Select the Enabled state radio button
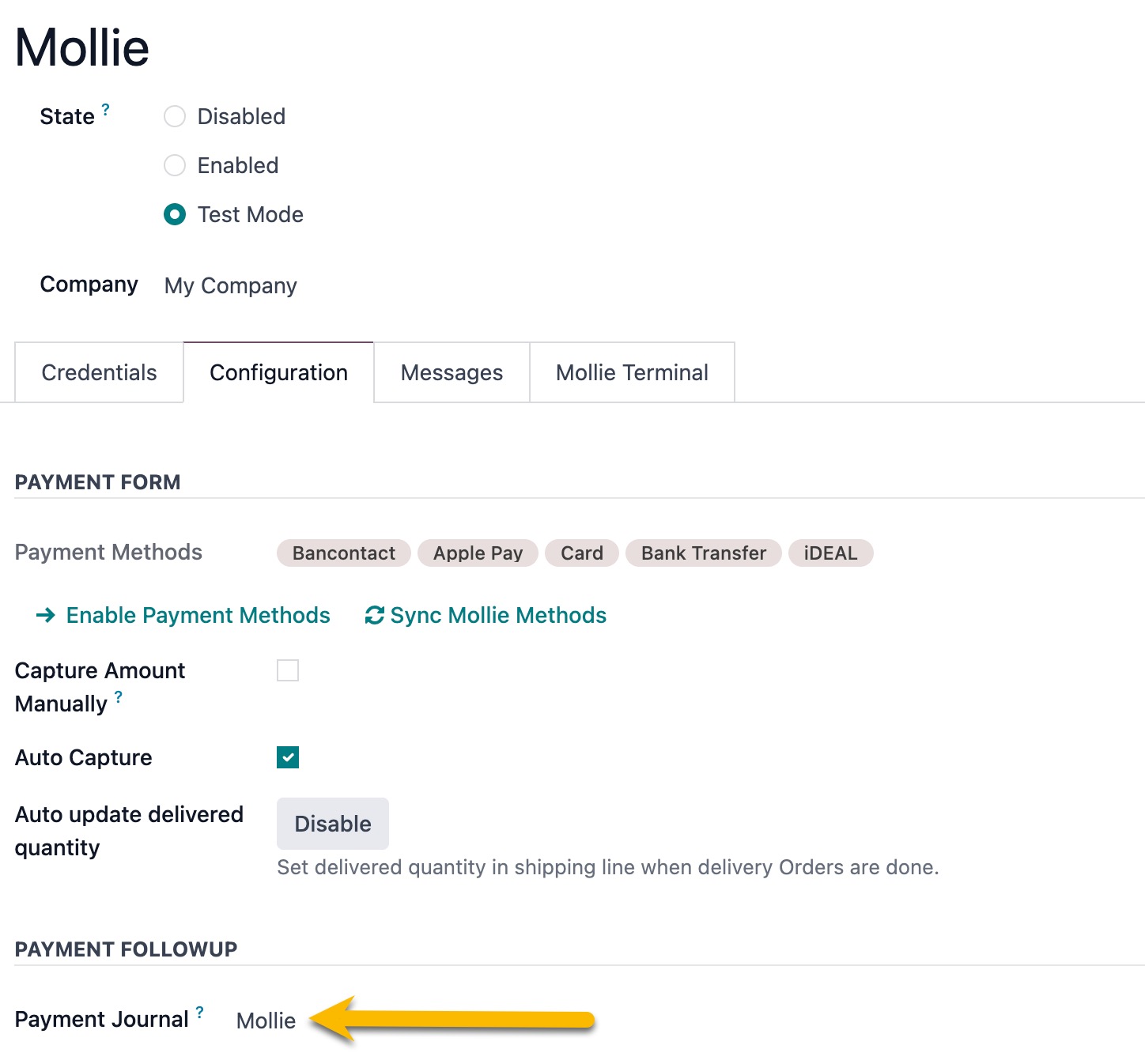The image size is (1145, 1064). click(x=175, y=165)
